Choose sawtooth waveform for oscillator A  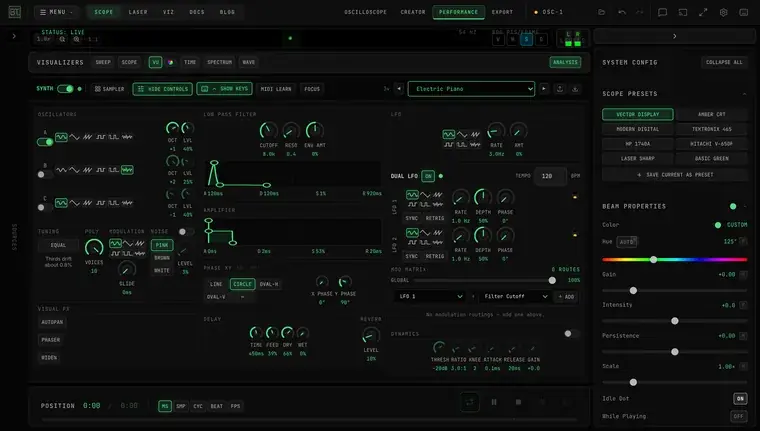(x=87, y=137)
